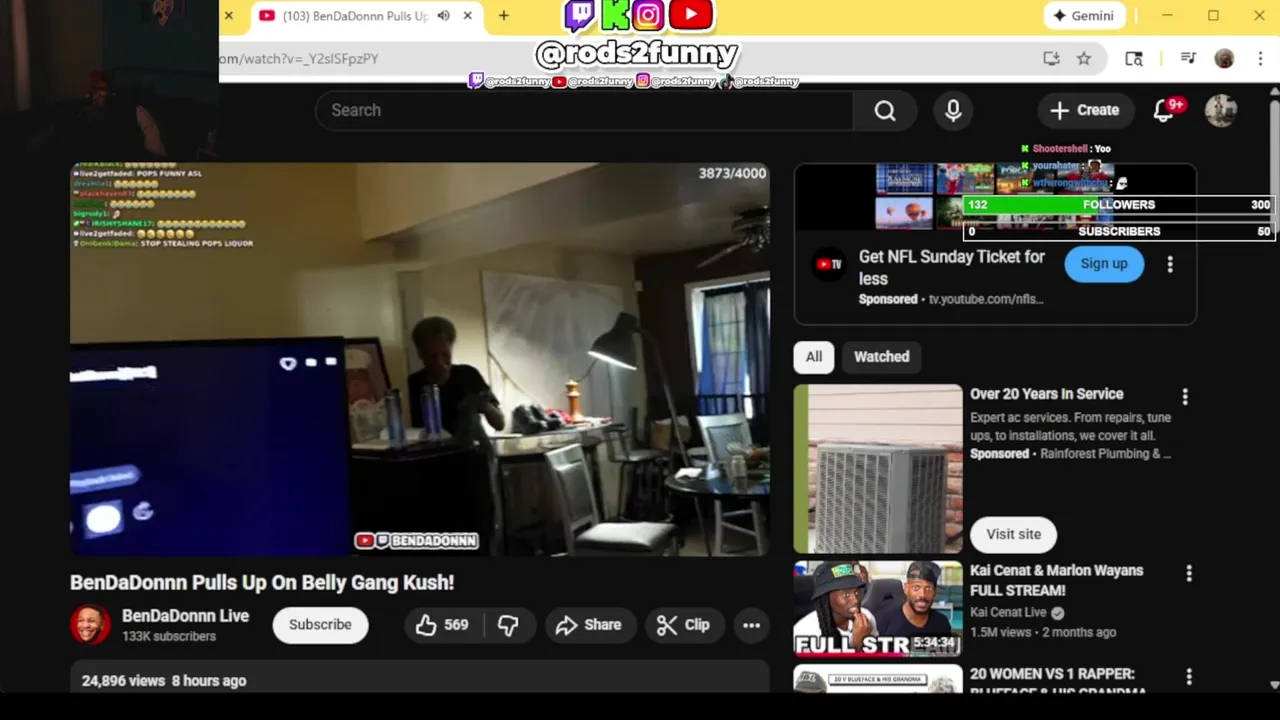The image size is (1280, 720).
Task: Dislike the video with thumbs down
Action: pyautogui.click(x=509, y=625)
